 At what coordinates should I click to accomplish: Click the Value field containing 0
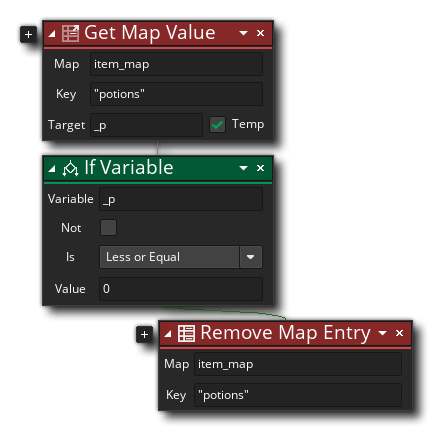[181, 289]
